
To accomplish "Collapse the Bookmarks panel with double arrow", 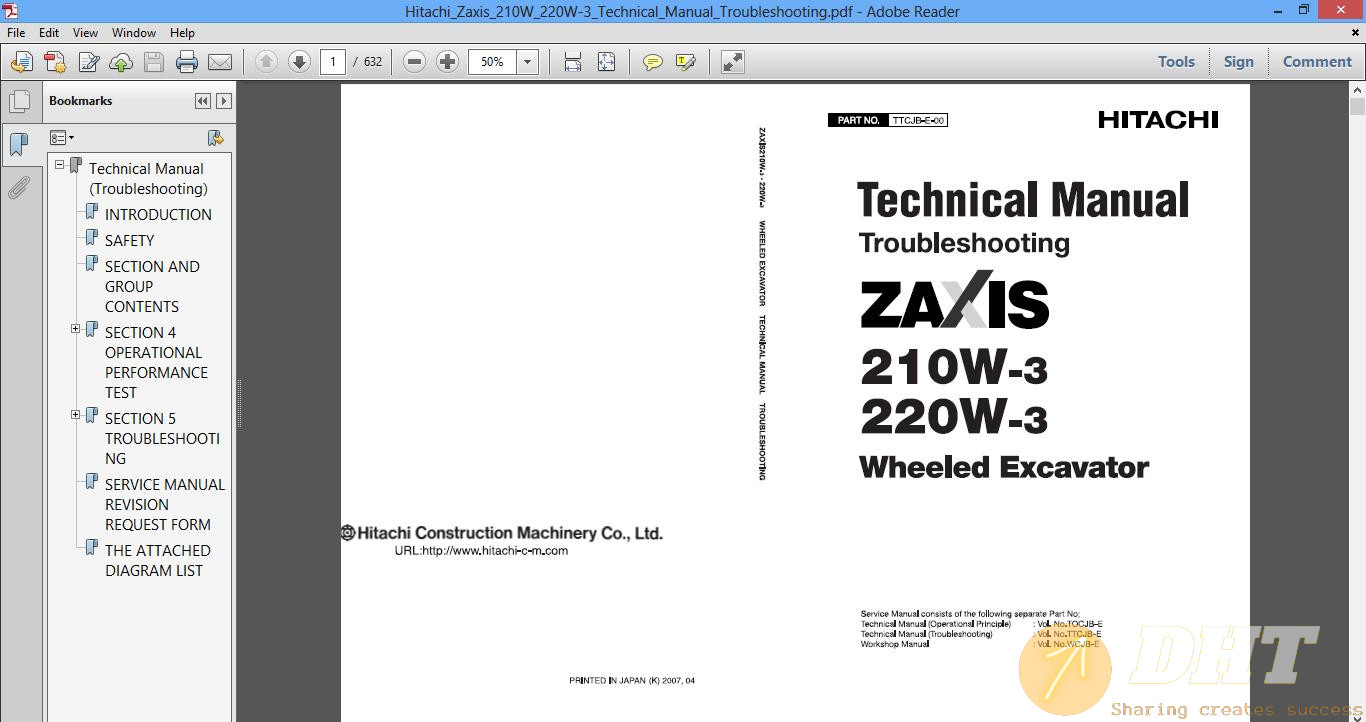I will pyautogui.click(x=203, y=101).
